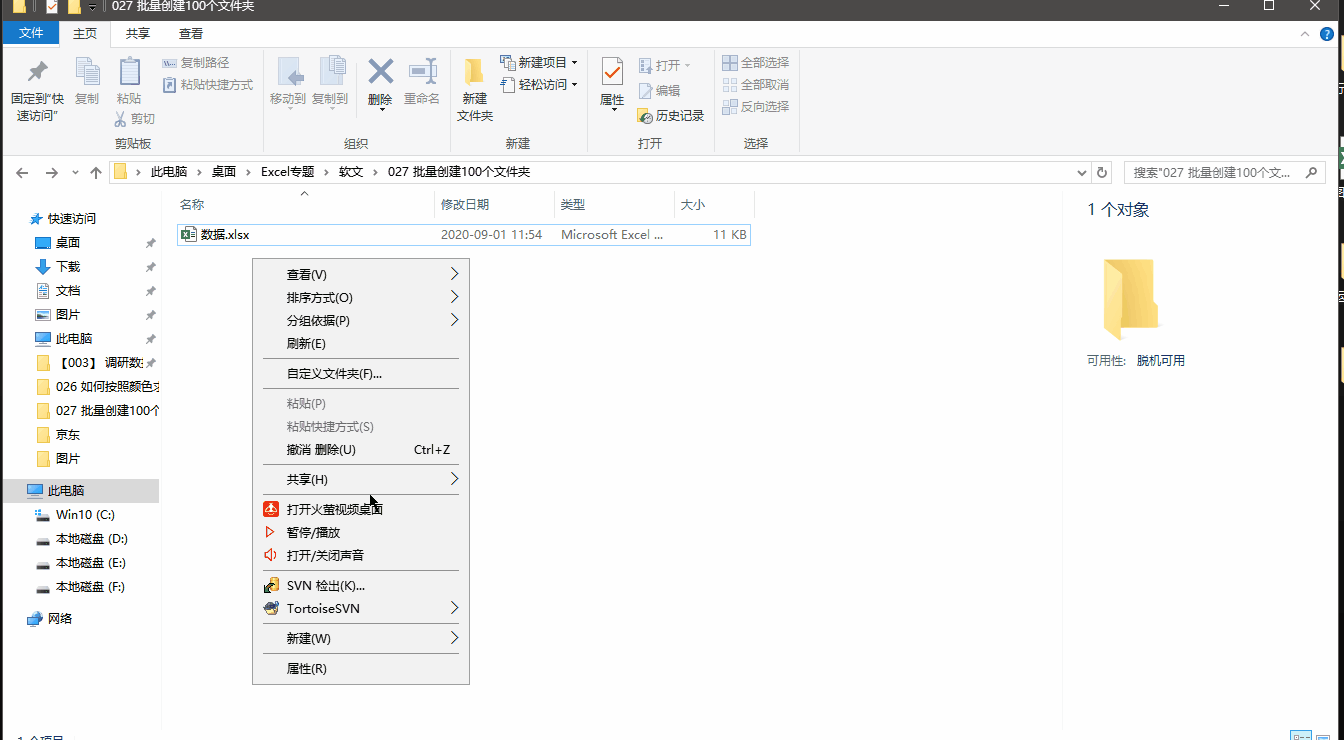This screenshot has width=1344, height=740.
Task: Click 反向选择 to invert selection
Action: point(755,107)
